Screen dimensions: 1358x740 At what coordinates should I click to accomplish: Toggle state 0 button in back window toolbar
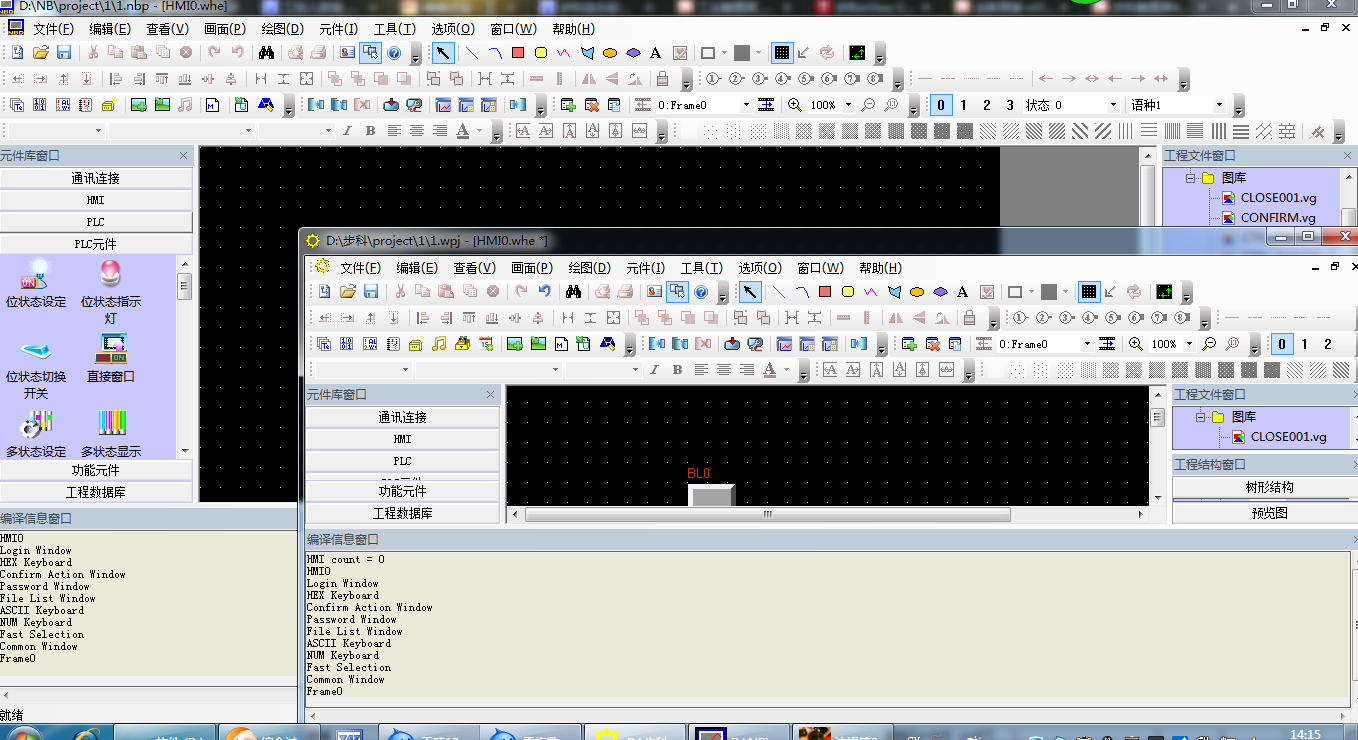coord(941,105)
